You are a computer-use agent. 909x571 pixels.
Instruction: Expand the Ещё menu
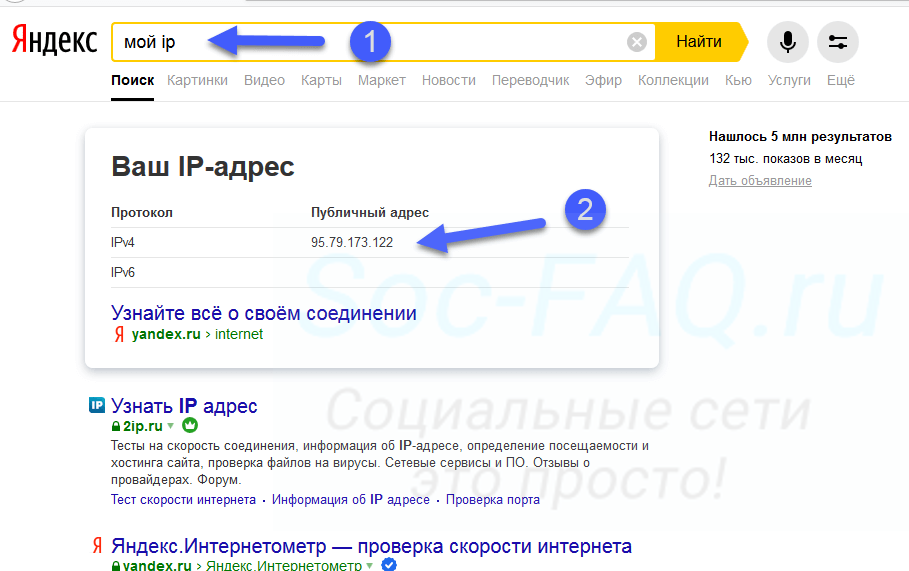(x=841, y=80)
